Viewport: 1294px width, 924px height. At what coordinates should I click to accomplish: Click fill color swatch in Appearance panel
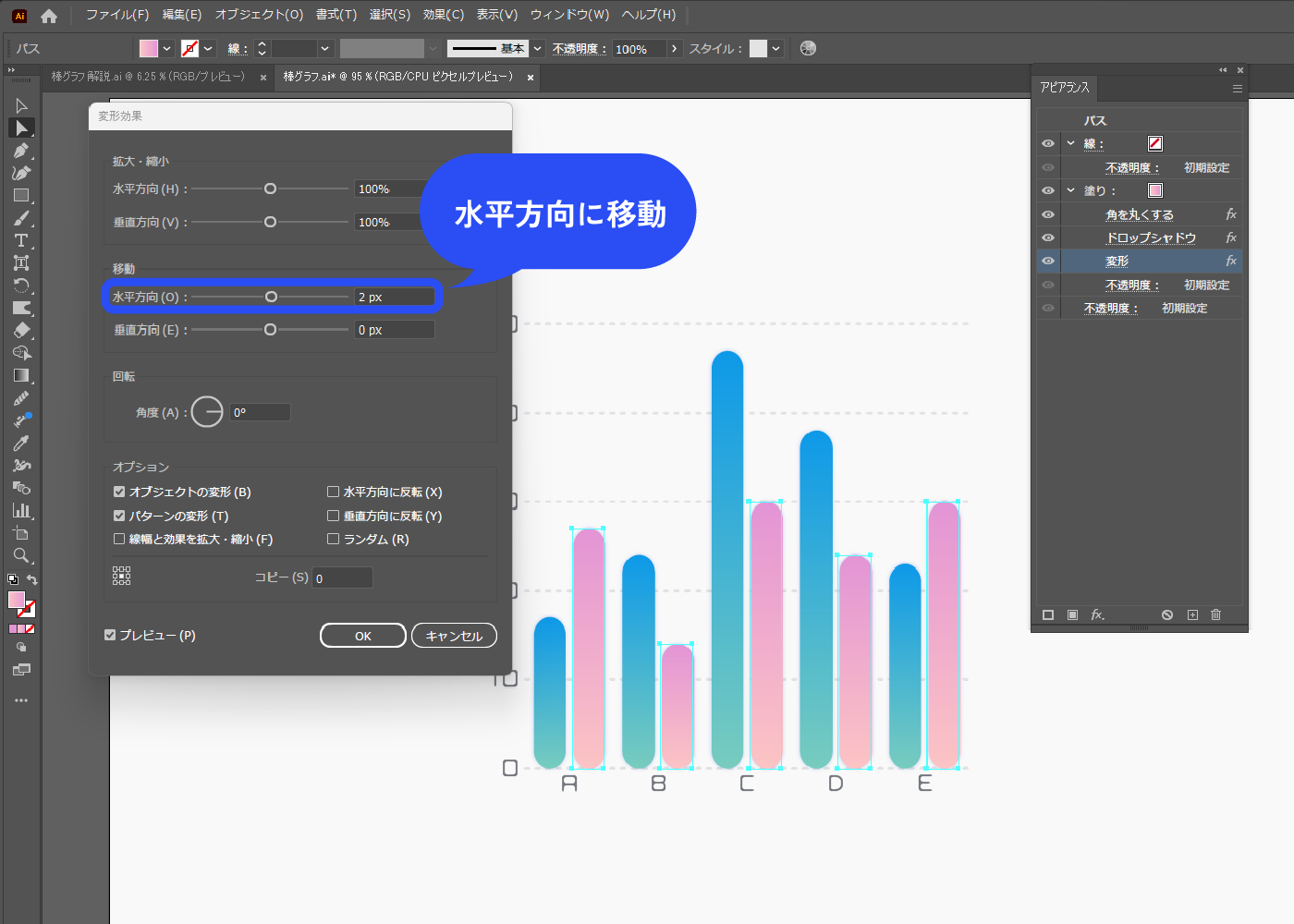(1155, 190)
